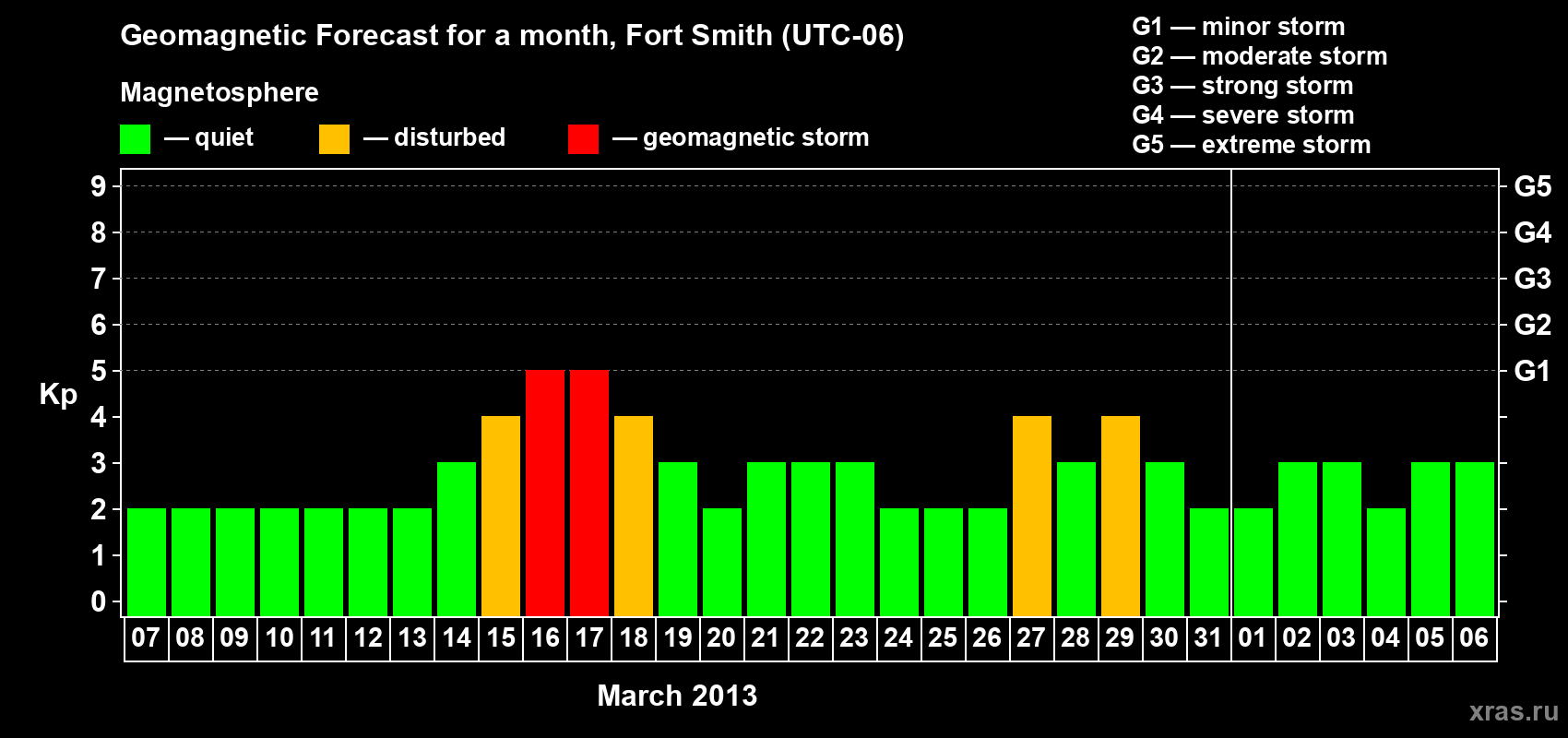1568x738 pixels.
Task: Click the G3 label on right axis
Action: coord(1533,279)
